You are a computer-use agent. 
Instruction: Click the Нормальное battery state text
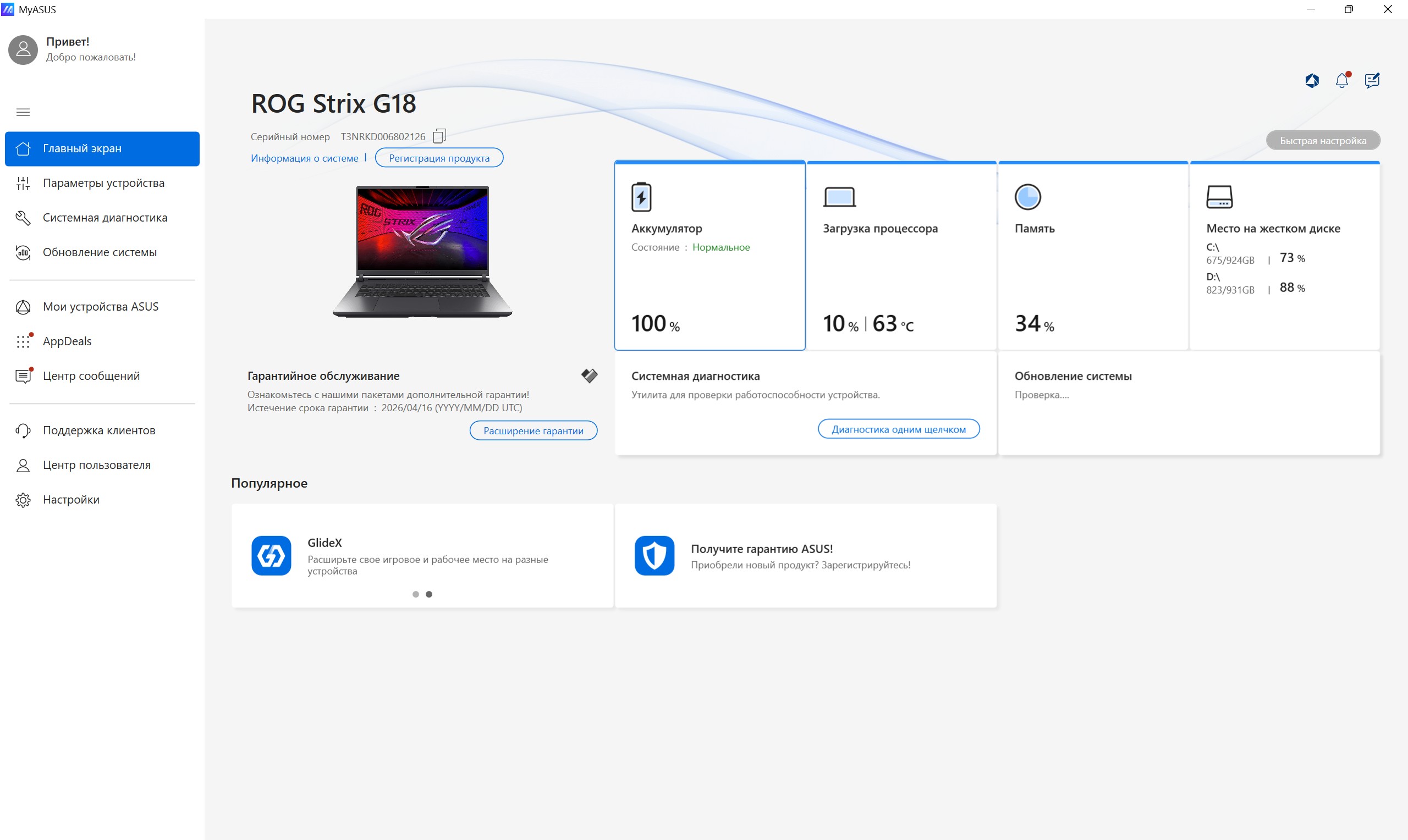[x=721, y=247]
